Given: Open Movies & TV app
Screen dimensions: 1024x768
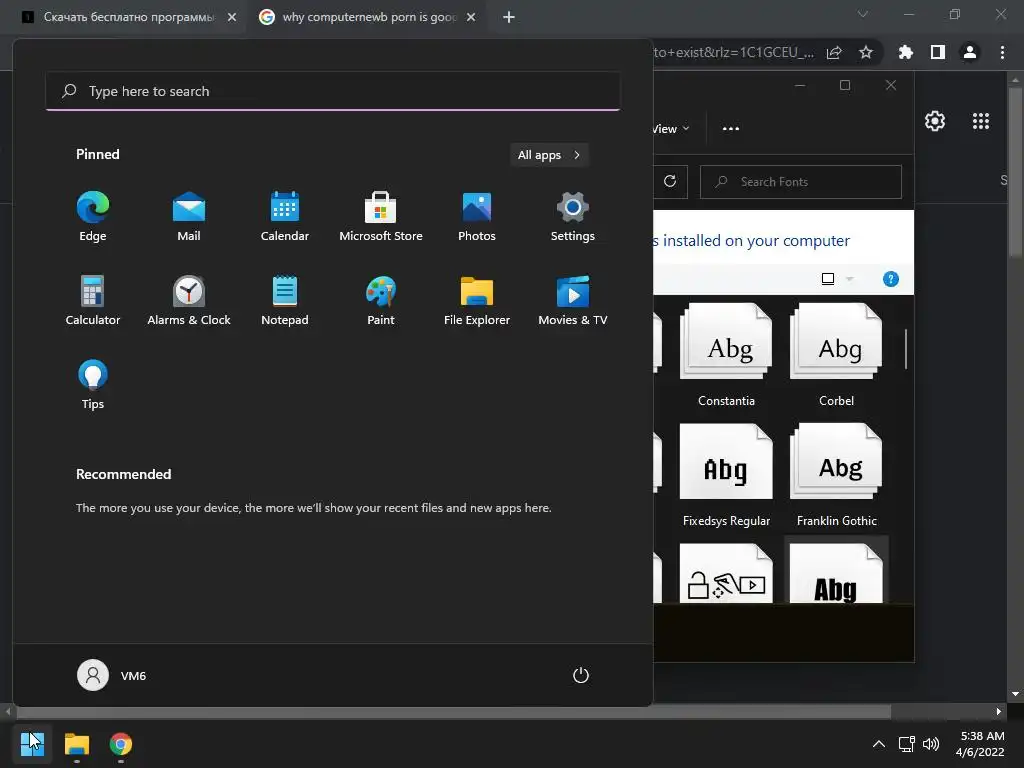Looking at the screenshot, I should click(573, 301).
